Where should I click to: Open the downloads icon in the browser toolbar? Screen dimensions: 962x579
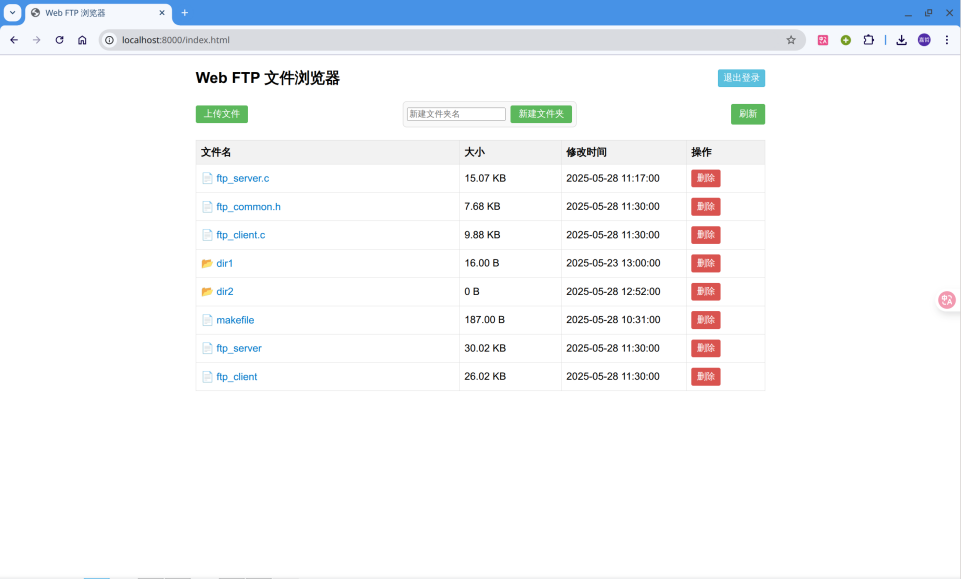click(901, 40)
